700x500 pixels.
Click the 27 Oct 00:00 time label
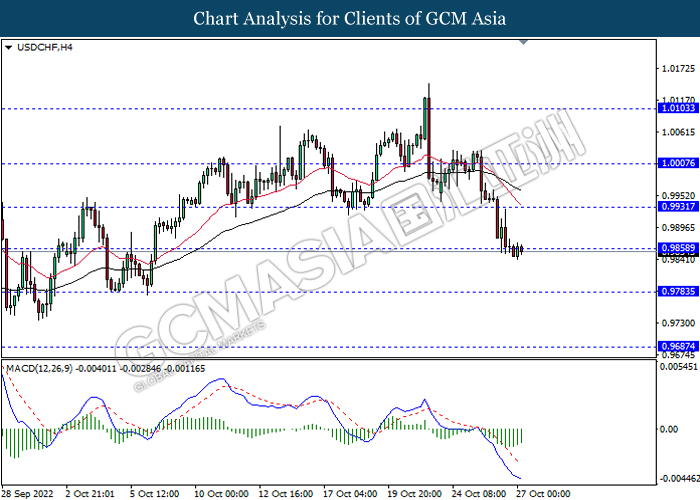(x=543, y=494)
